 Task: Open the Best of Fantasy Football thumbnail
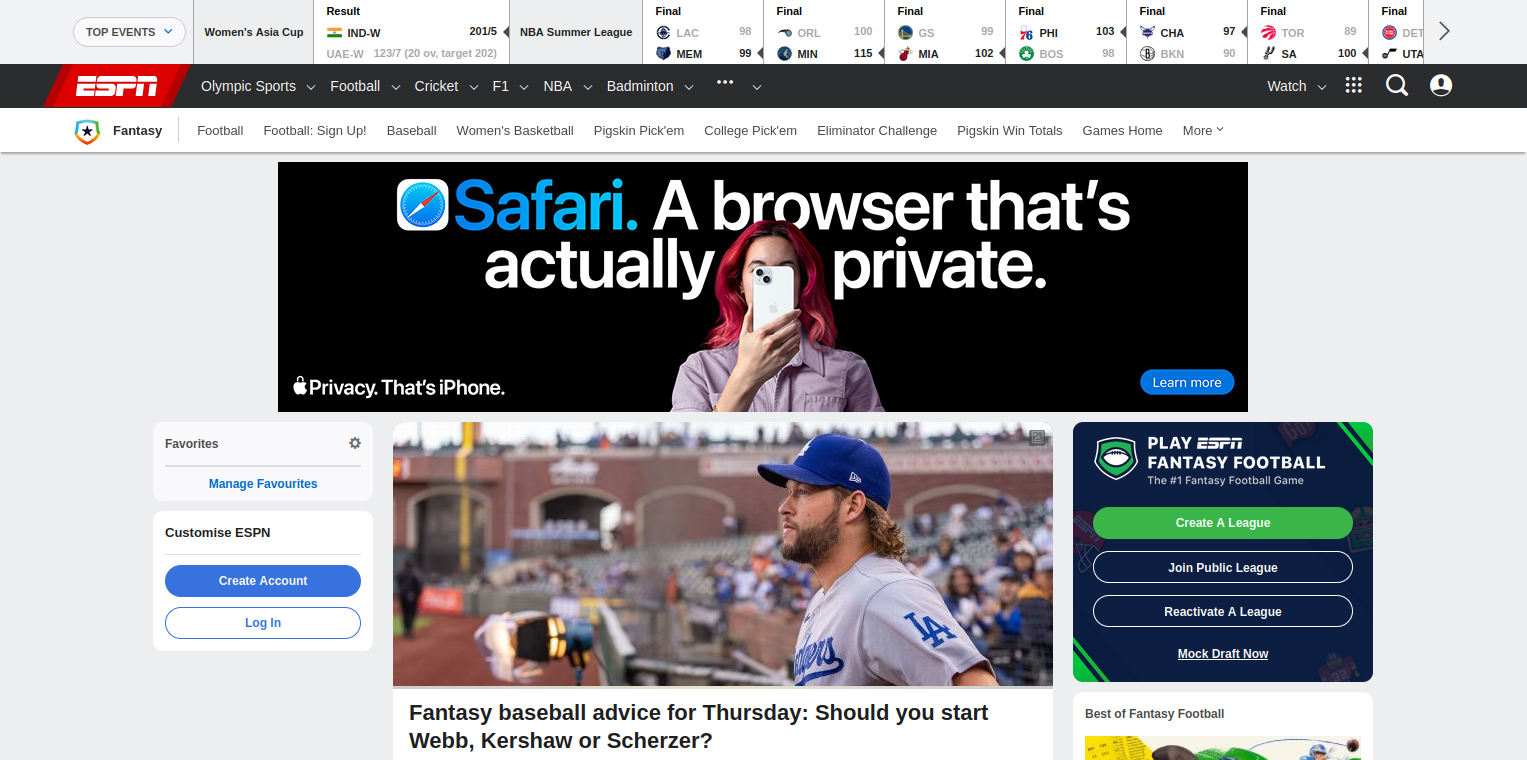coord(1223,748)
